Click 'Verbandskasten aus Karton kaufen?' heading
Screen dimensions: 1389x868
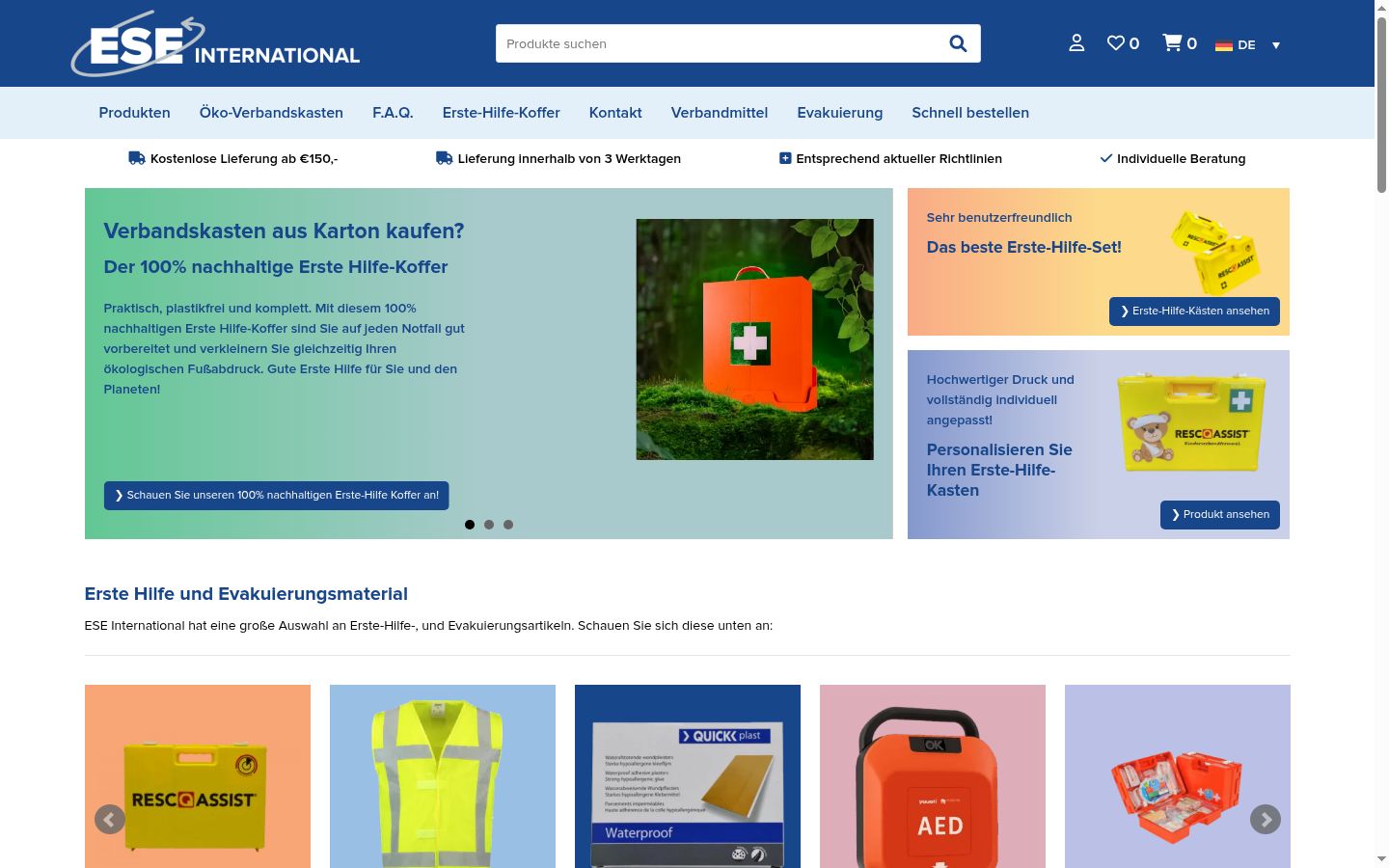pyautogui.click(x=284, y=231)
